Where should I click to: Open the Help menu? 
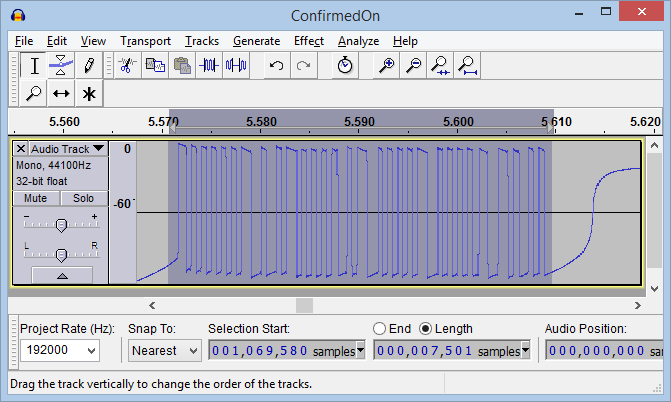(405, 41)
